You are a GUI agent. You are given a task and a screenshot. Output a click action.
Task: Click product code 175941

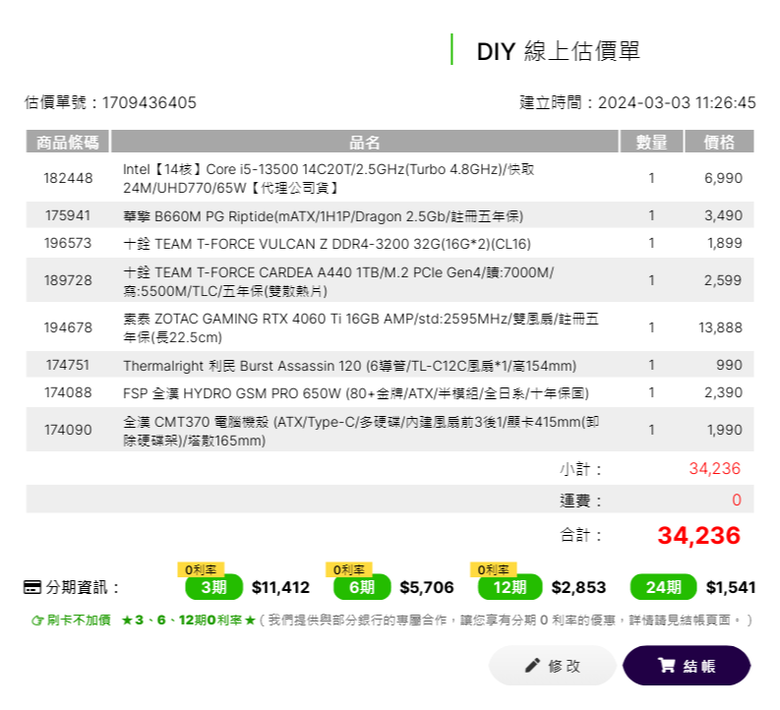(68, 215)
